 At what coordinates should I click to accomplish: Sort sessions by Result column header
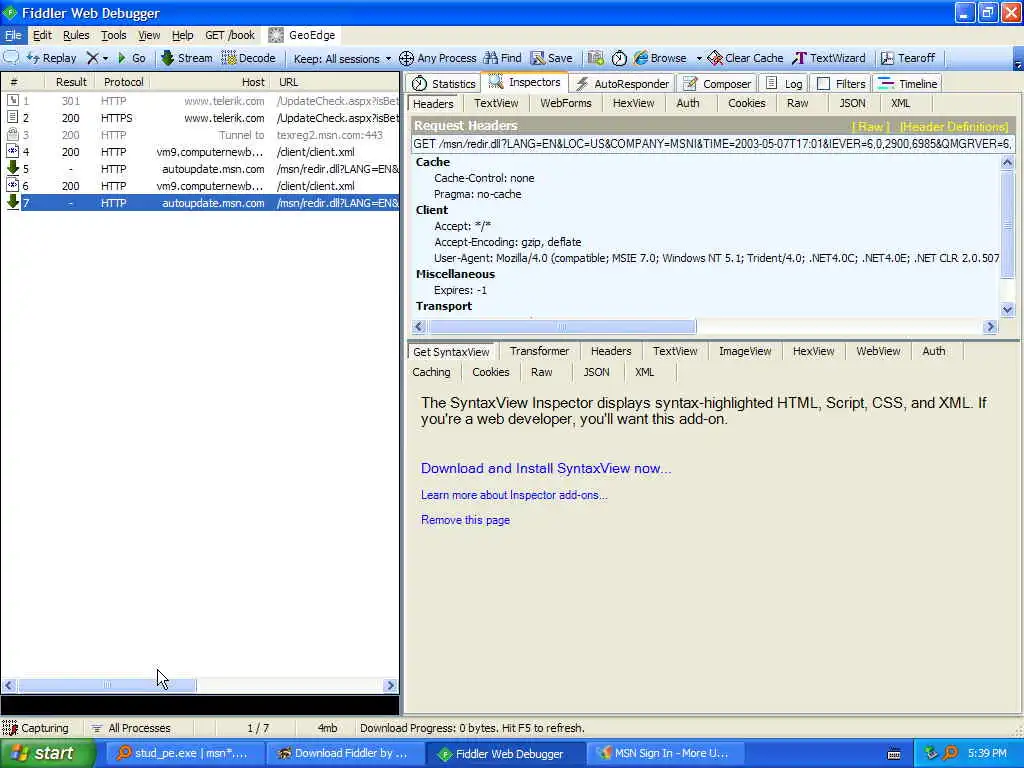[x=71, y=82]
